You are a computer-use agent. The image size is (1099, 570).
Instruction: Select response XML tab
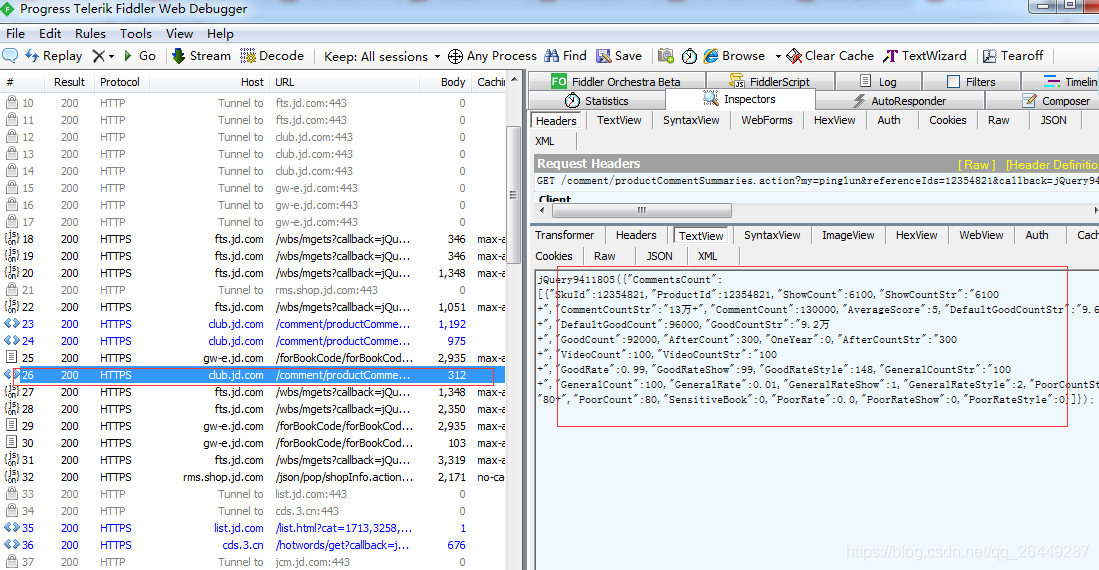[x=707, y=256]
